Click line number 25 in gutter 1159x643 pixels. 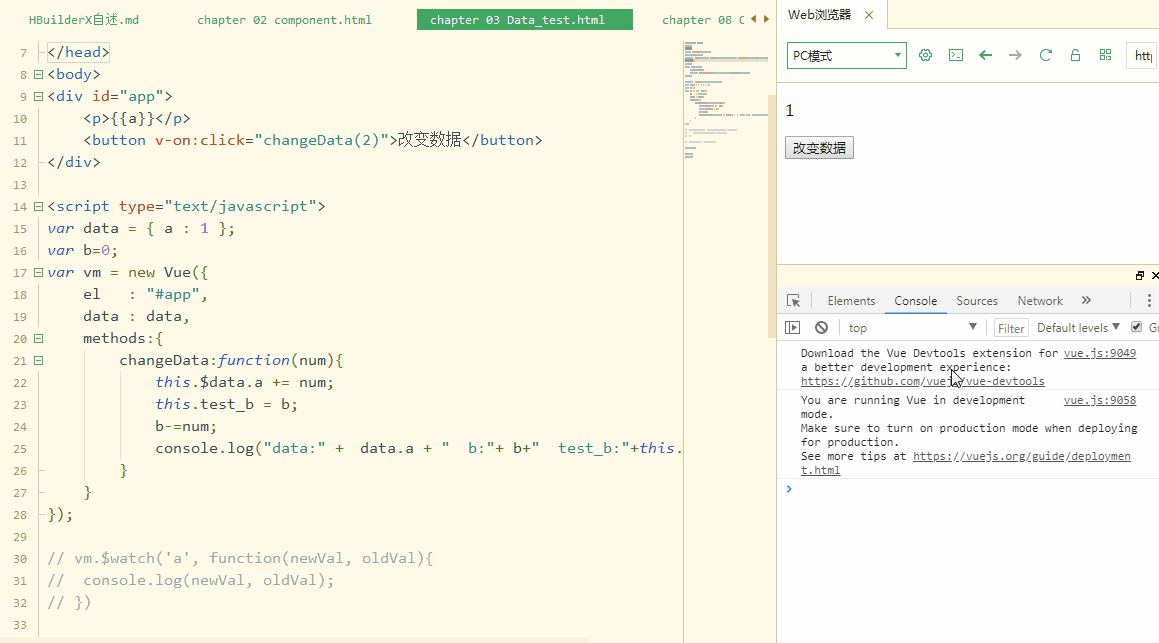(x=20, y=449)
